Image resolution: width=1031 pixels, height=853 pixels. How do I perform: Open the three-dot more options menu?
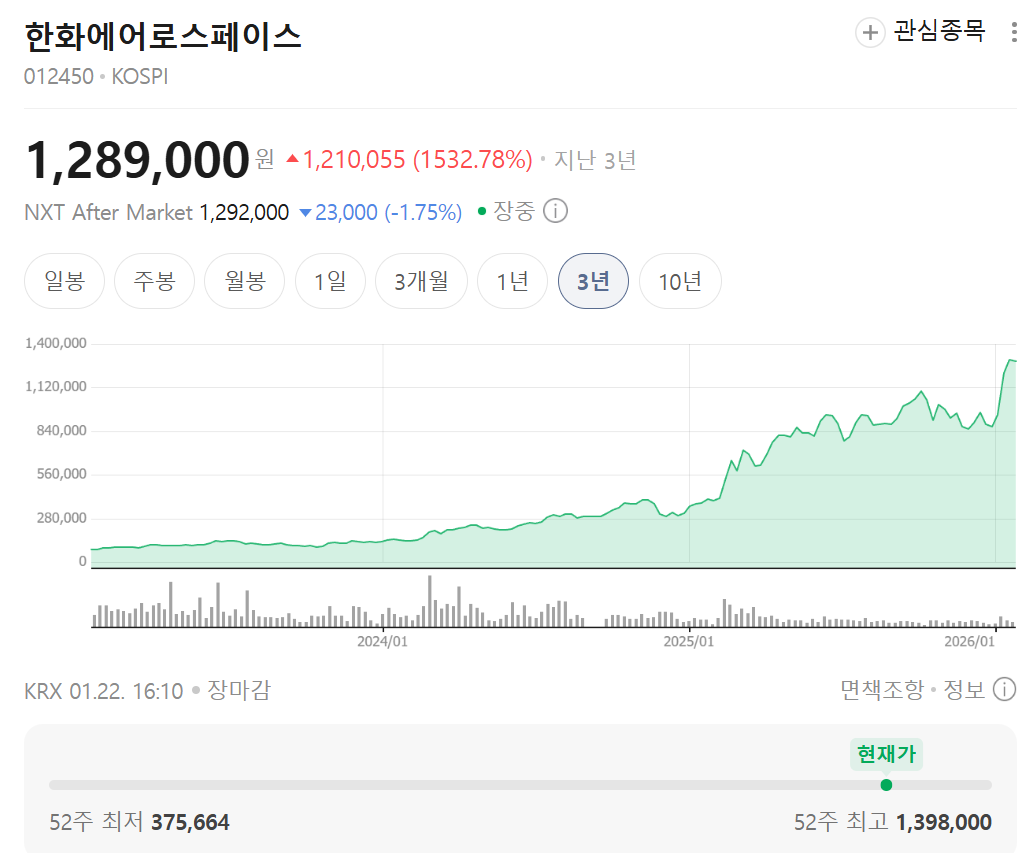1015,32
